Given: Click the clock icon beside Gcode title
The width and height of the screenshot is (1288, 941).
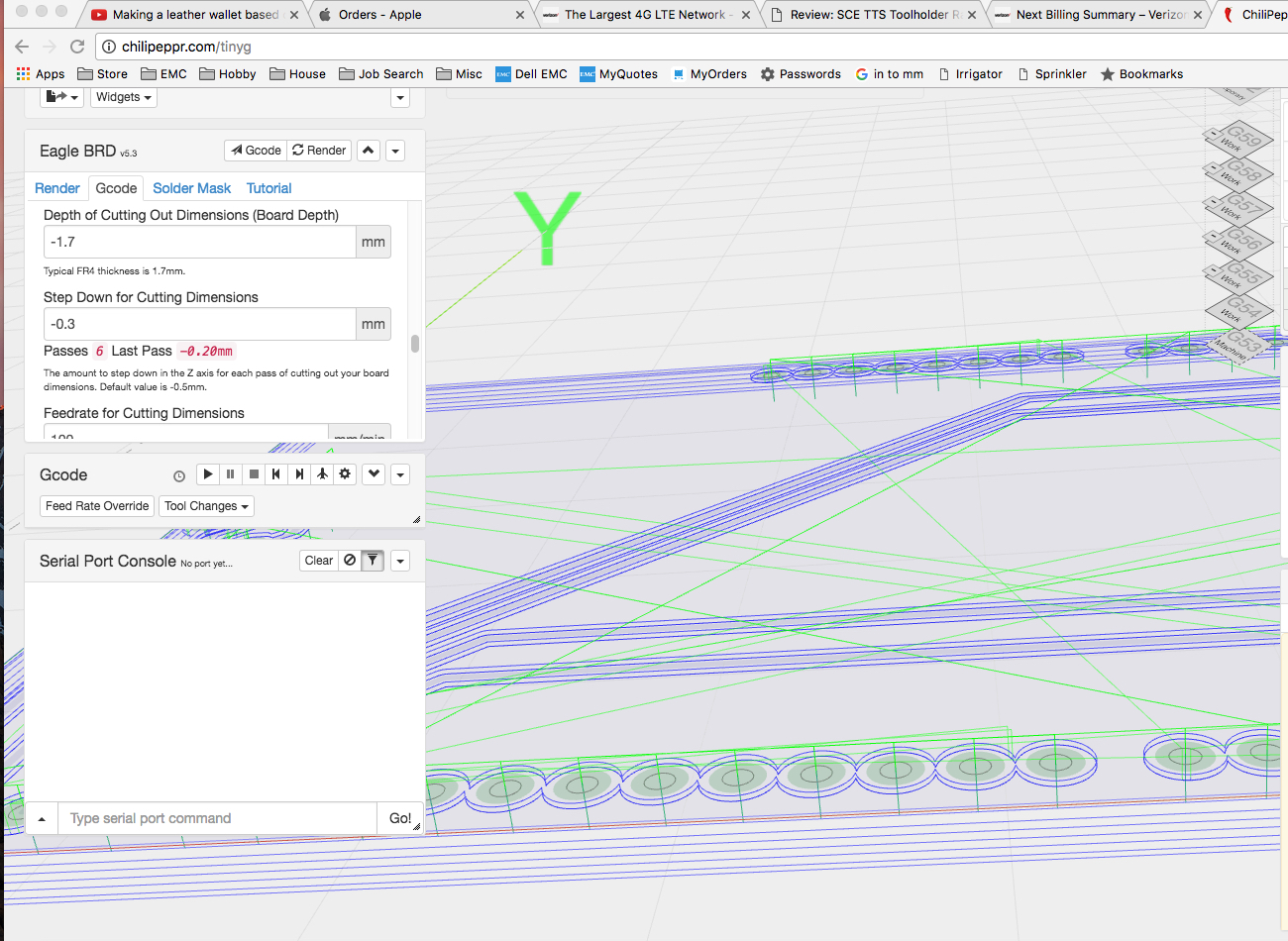Looking at the screenshot, I should click(179, 476).
